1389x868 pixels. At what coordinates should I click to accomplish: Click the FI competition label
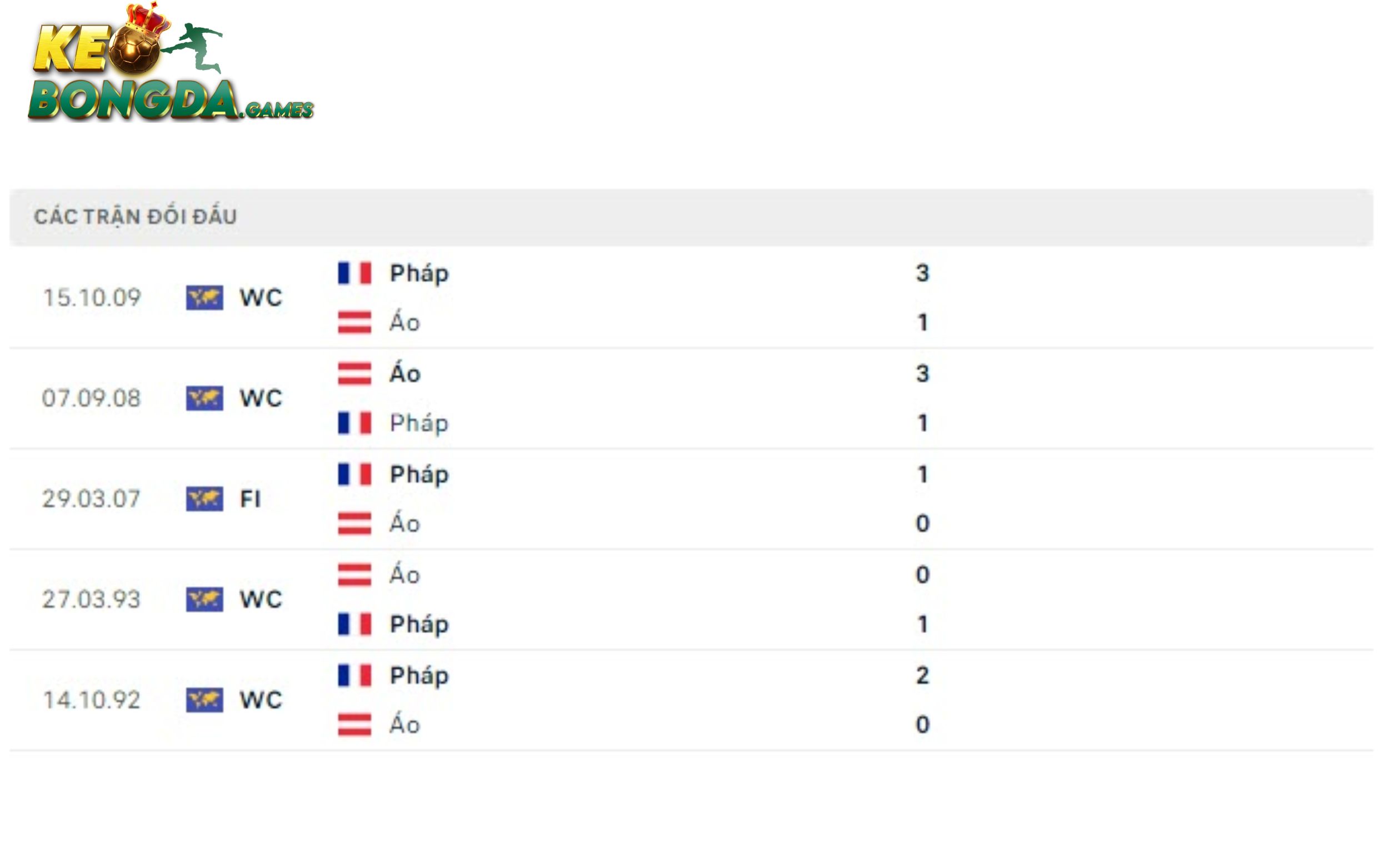click(251, 499)
